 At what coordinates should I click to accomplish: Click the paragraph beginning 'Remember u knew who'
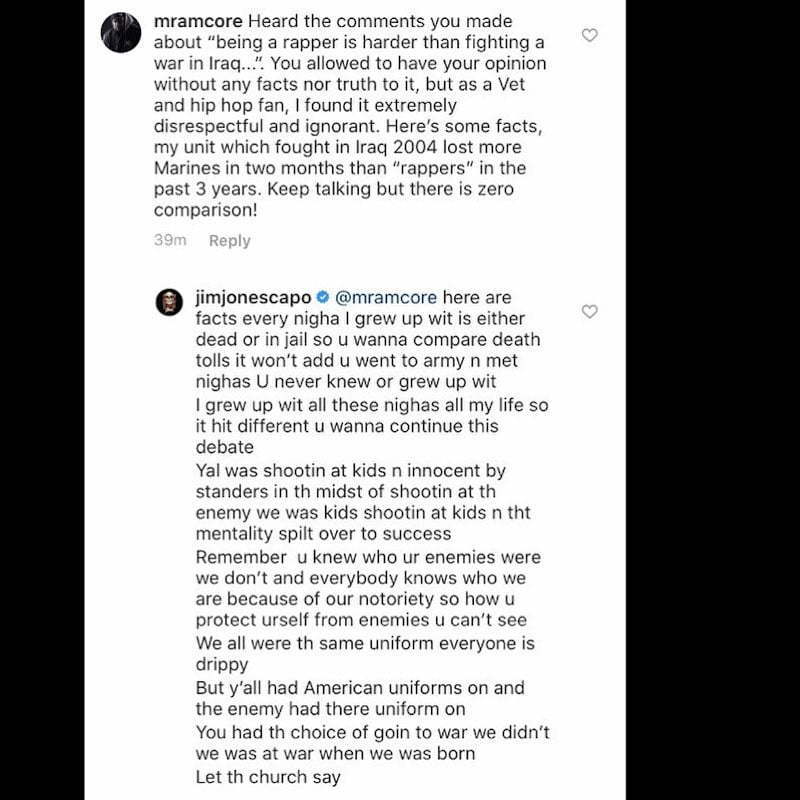368,588
